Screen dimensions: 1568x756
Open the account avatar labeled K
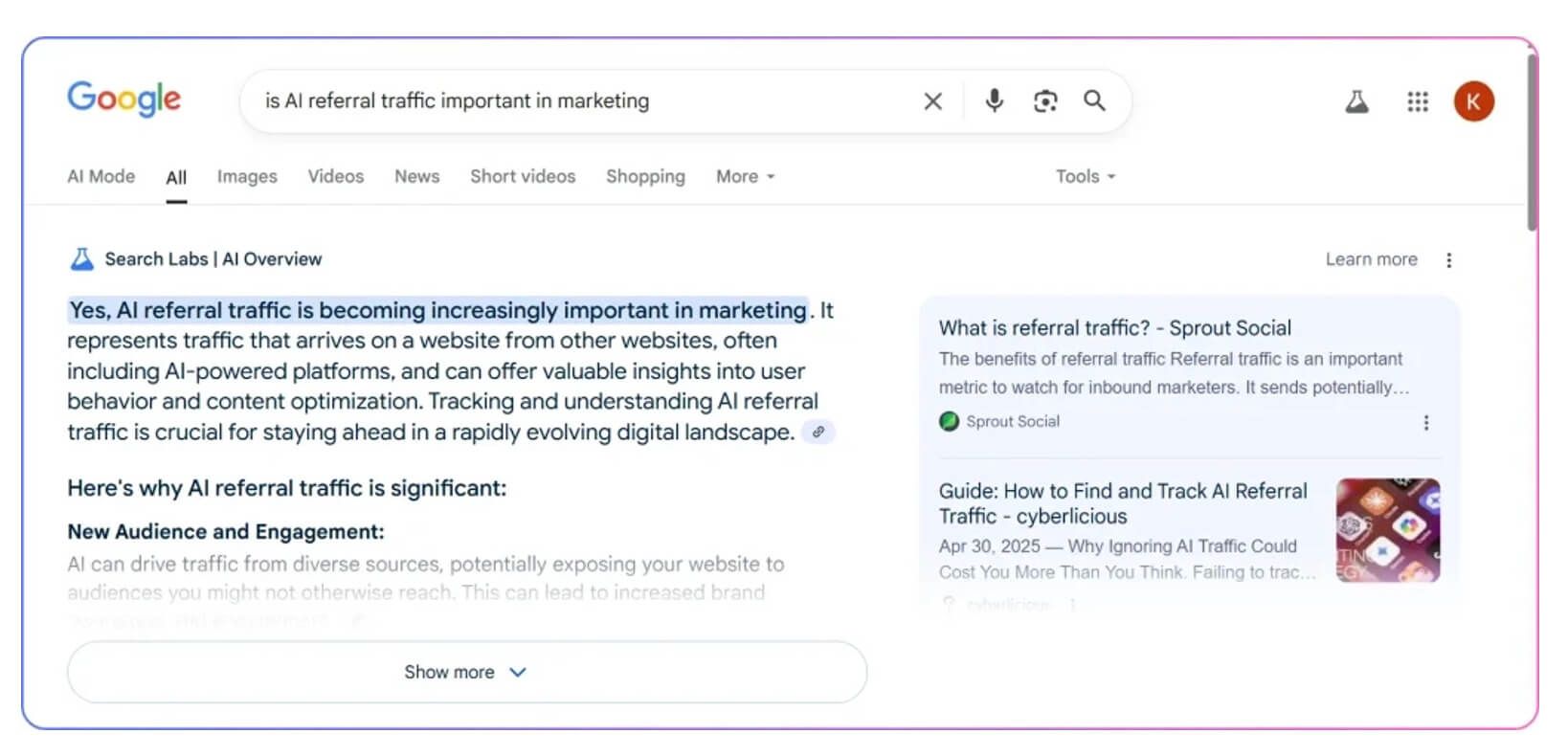[x=1473, y=101]
